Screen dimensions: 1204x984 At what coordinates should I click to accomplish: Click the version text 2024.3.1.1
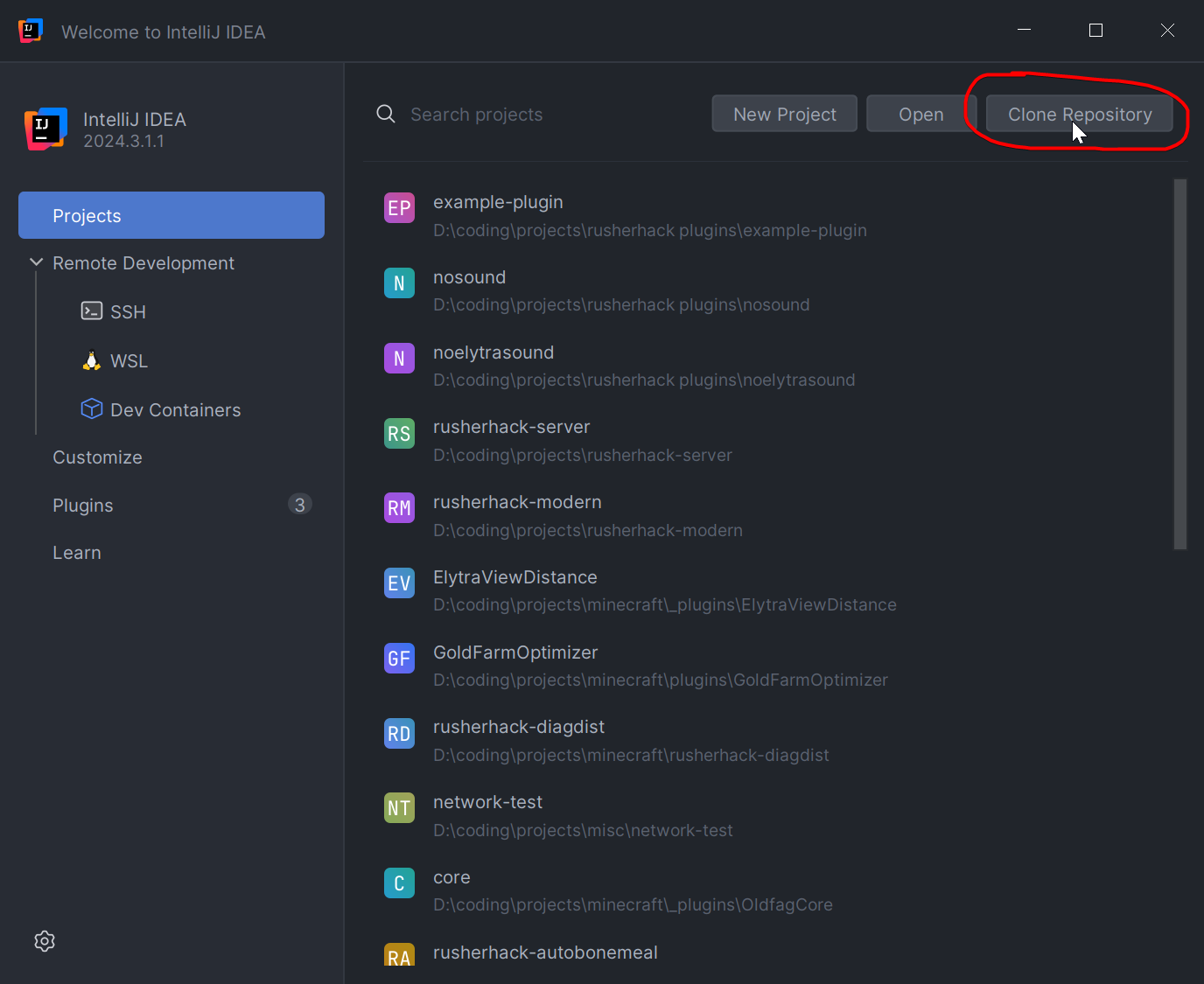pyautogui.click(x=123, y=141)
